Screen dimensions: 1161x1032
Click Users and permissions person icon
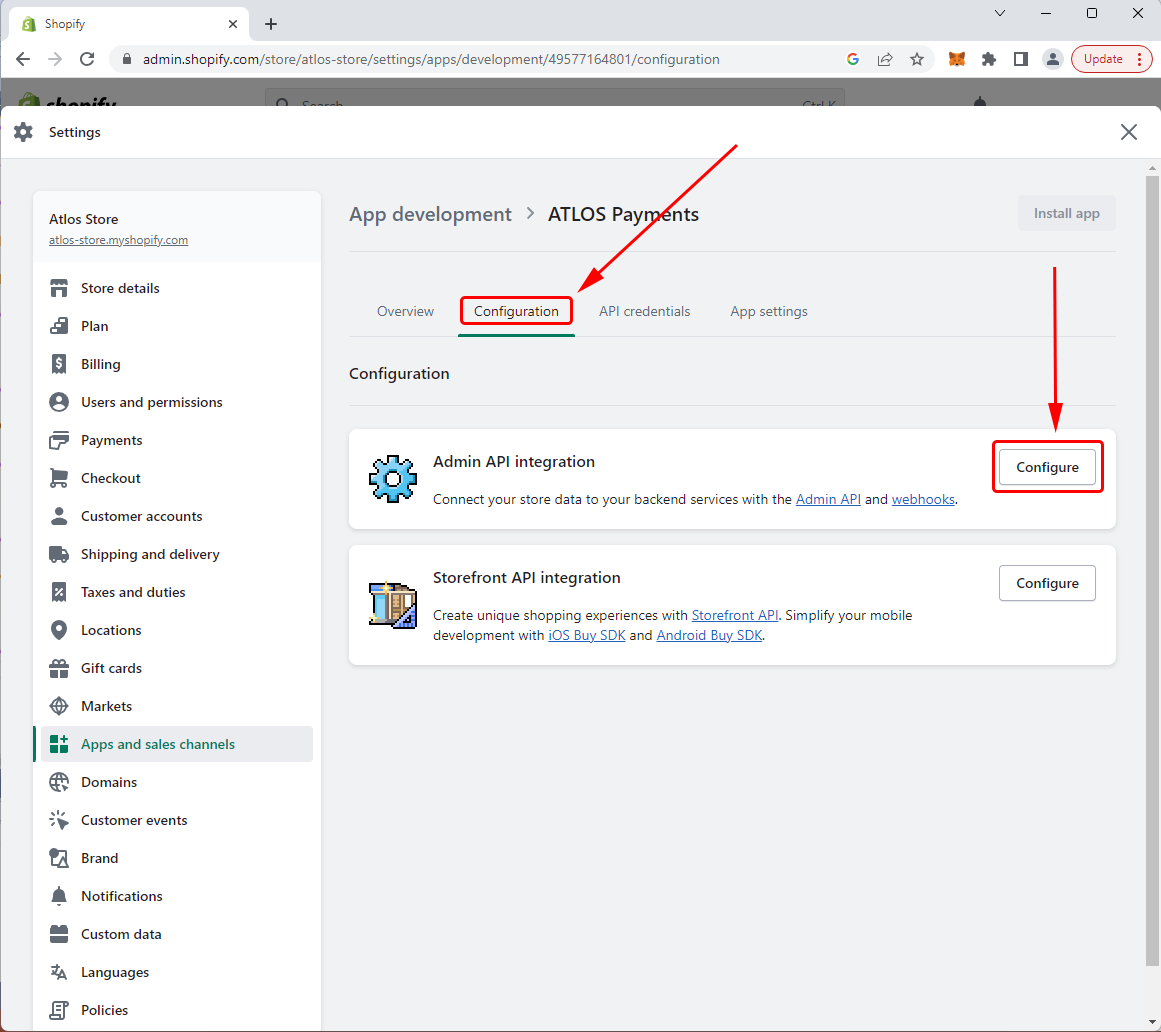point(58,402)
